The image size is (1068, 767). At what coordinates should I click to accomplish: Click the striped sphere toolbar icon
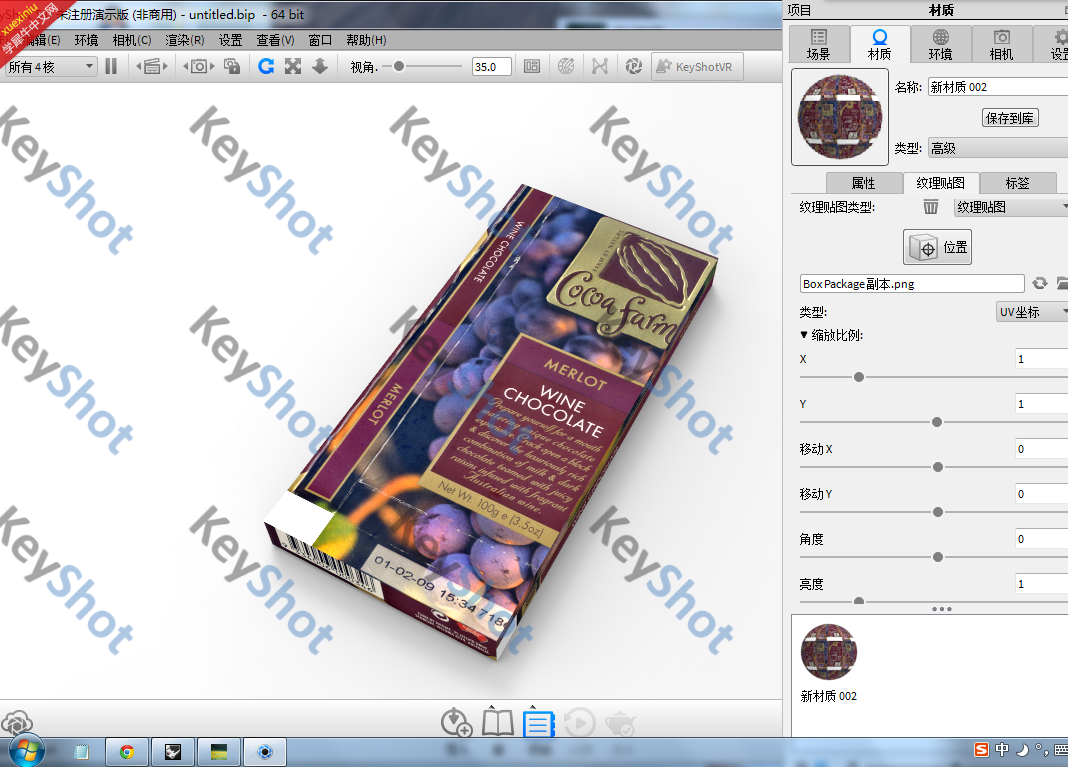click(566, 66)
